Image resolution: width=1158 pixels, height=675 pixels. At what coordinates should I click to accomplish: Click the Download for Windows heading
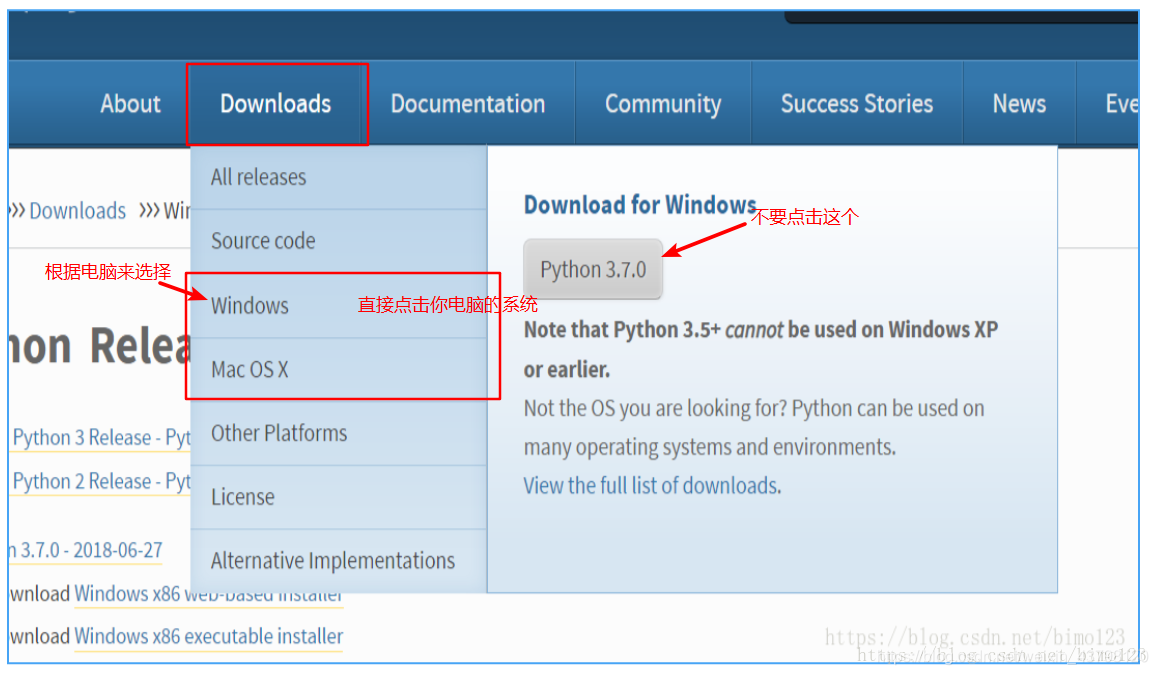[x=640, y=205]
